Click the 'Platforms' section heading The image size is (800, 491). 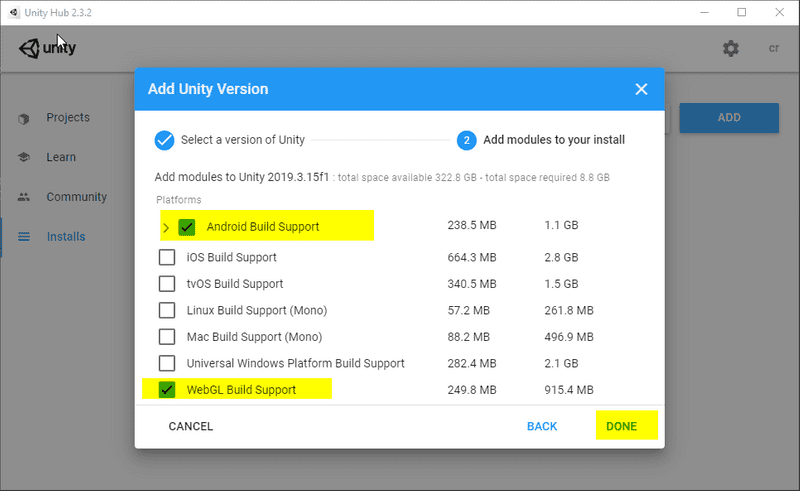click(x=179, y=200)
